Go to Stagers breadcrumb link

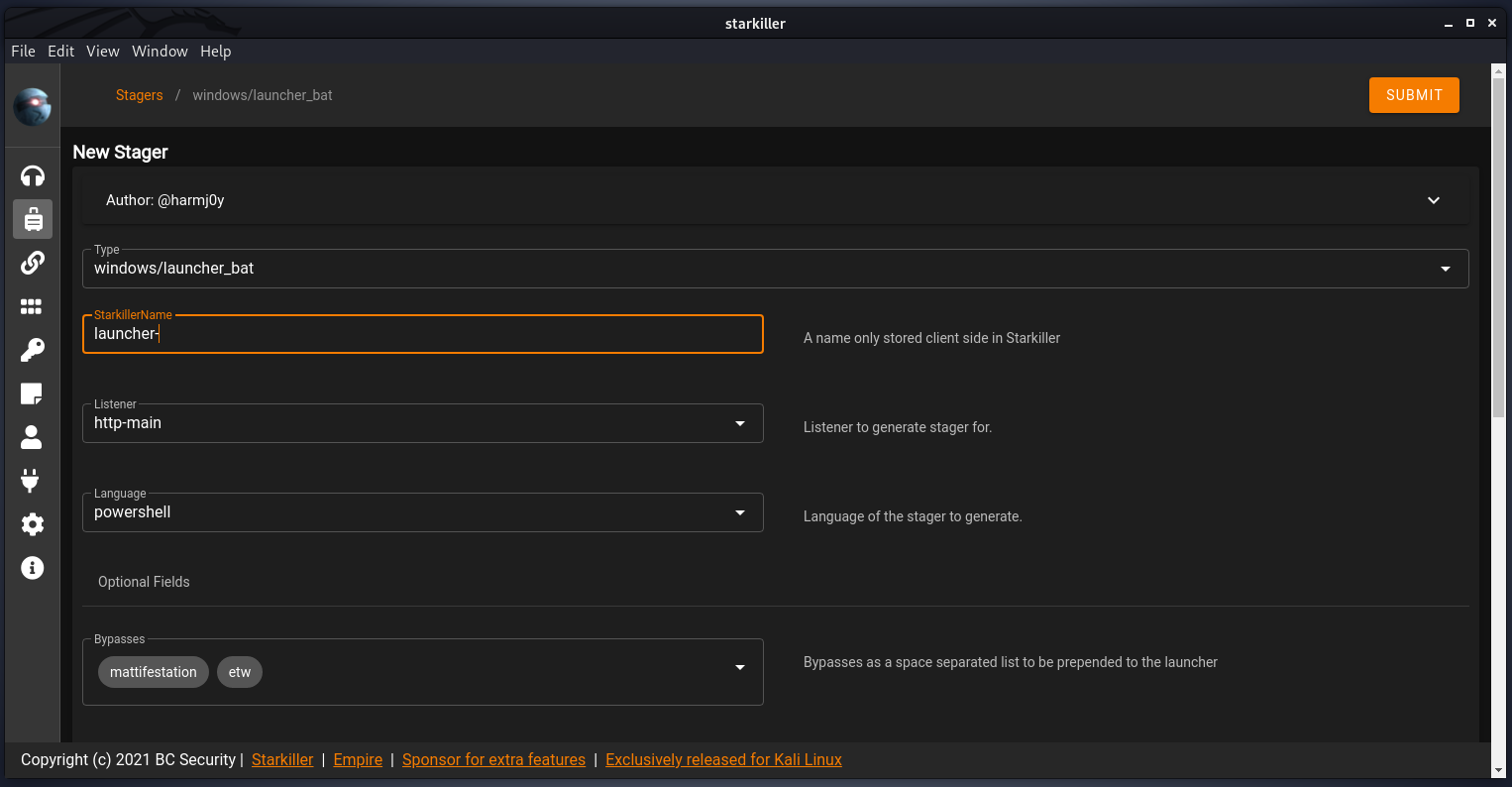[139, 95]
